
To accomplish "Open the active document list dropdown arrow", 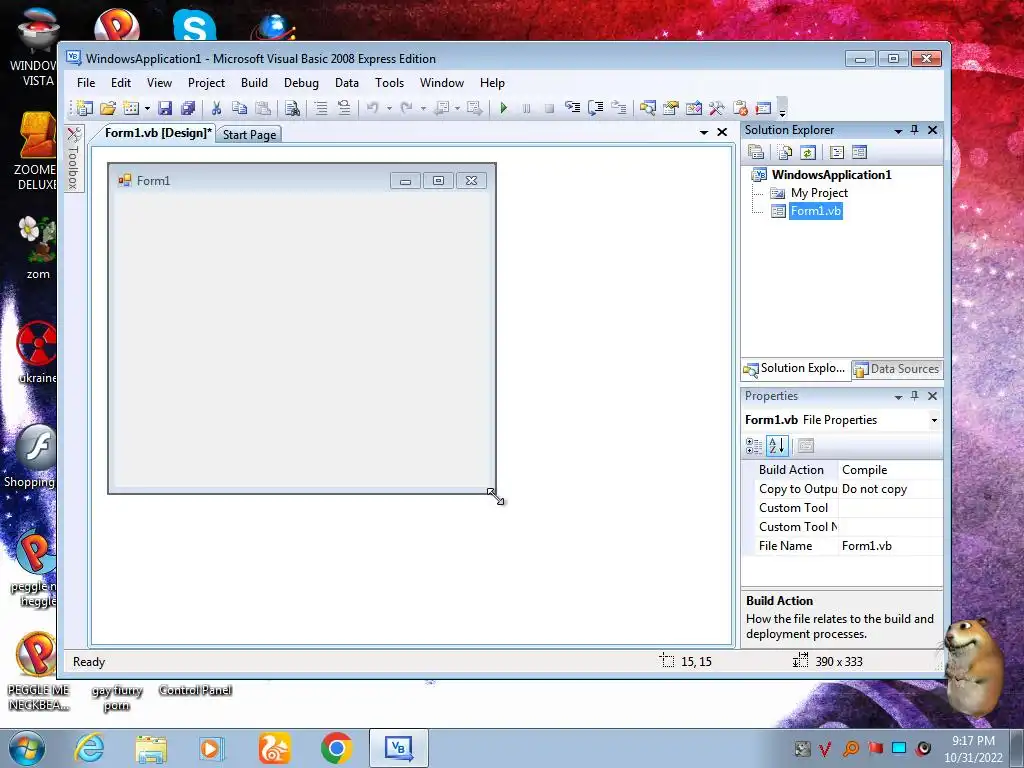I will tap(704, 133).
